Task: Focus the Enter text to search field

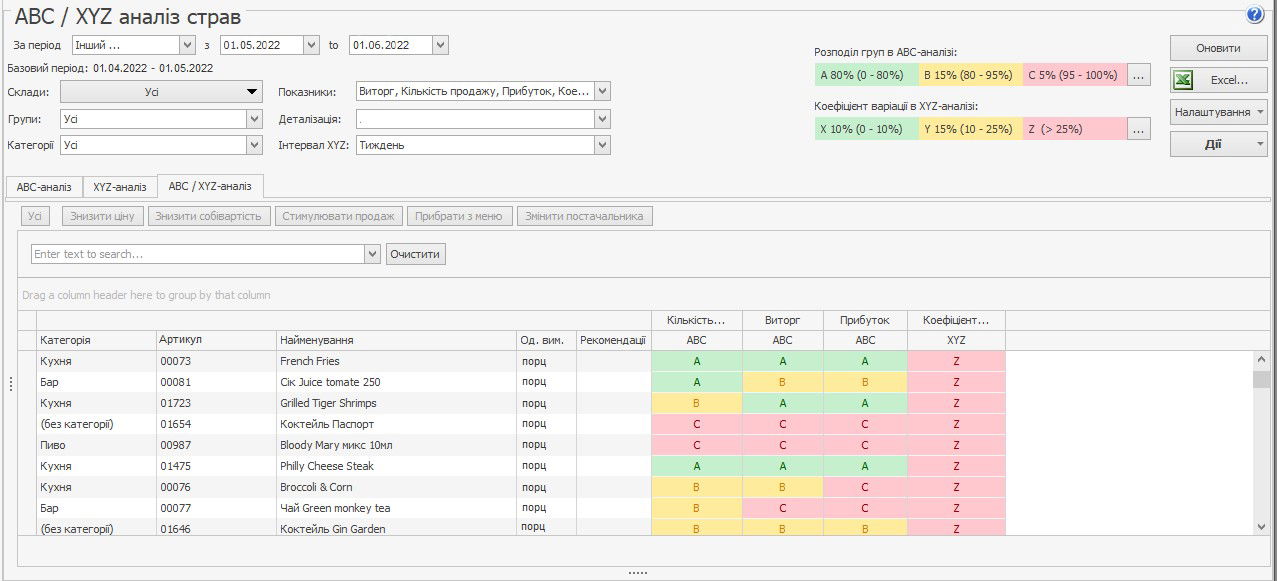Action: click(198, 254)
